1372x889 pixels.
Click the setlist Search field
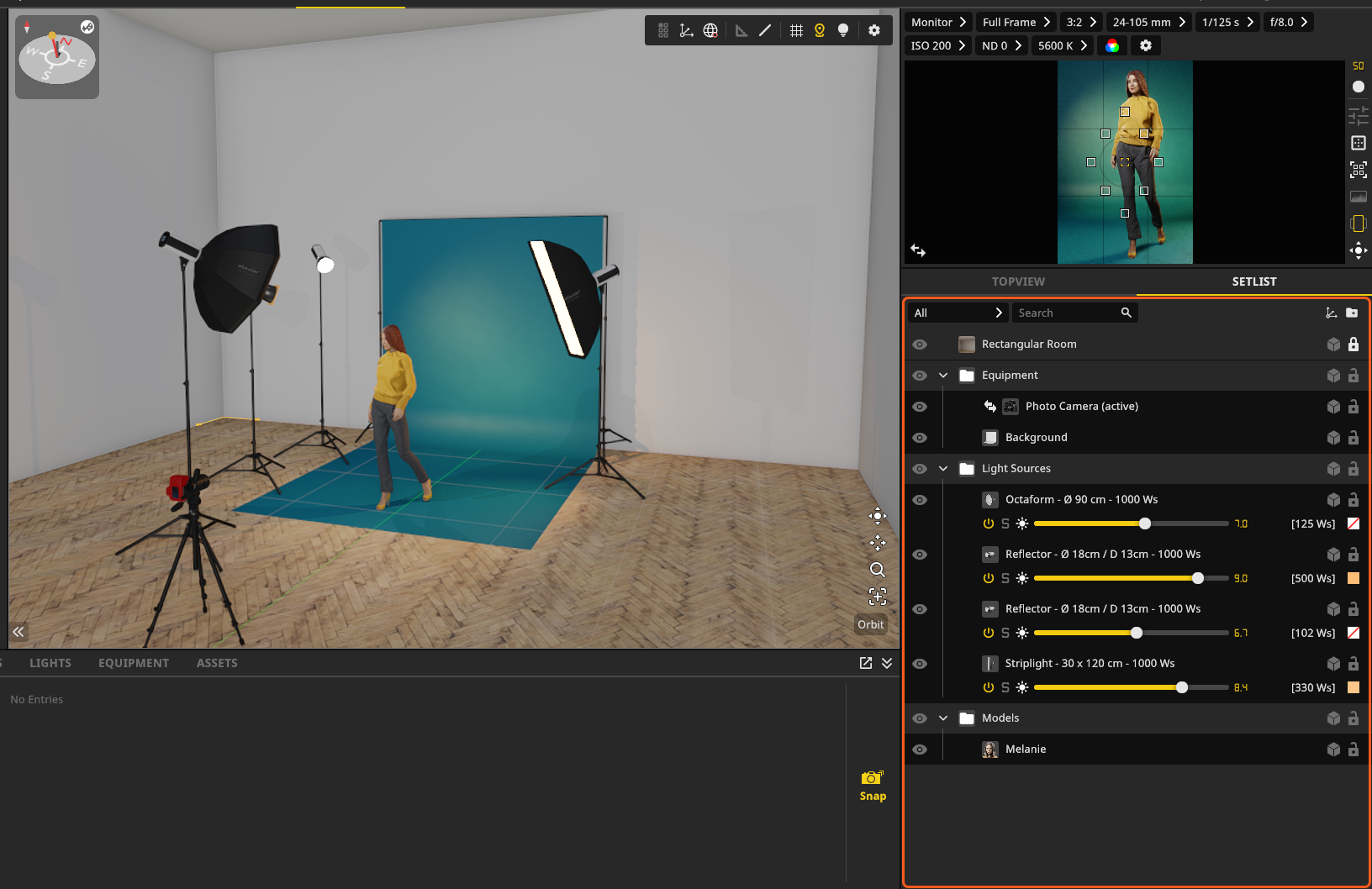tap(1075, 313)
